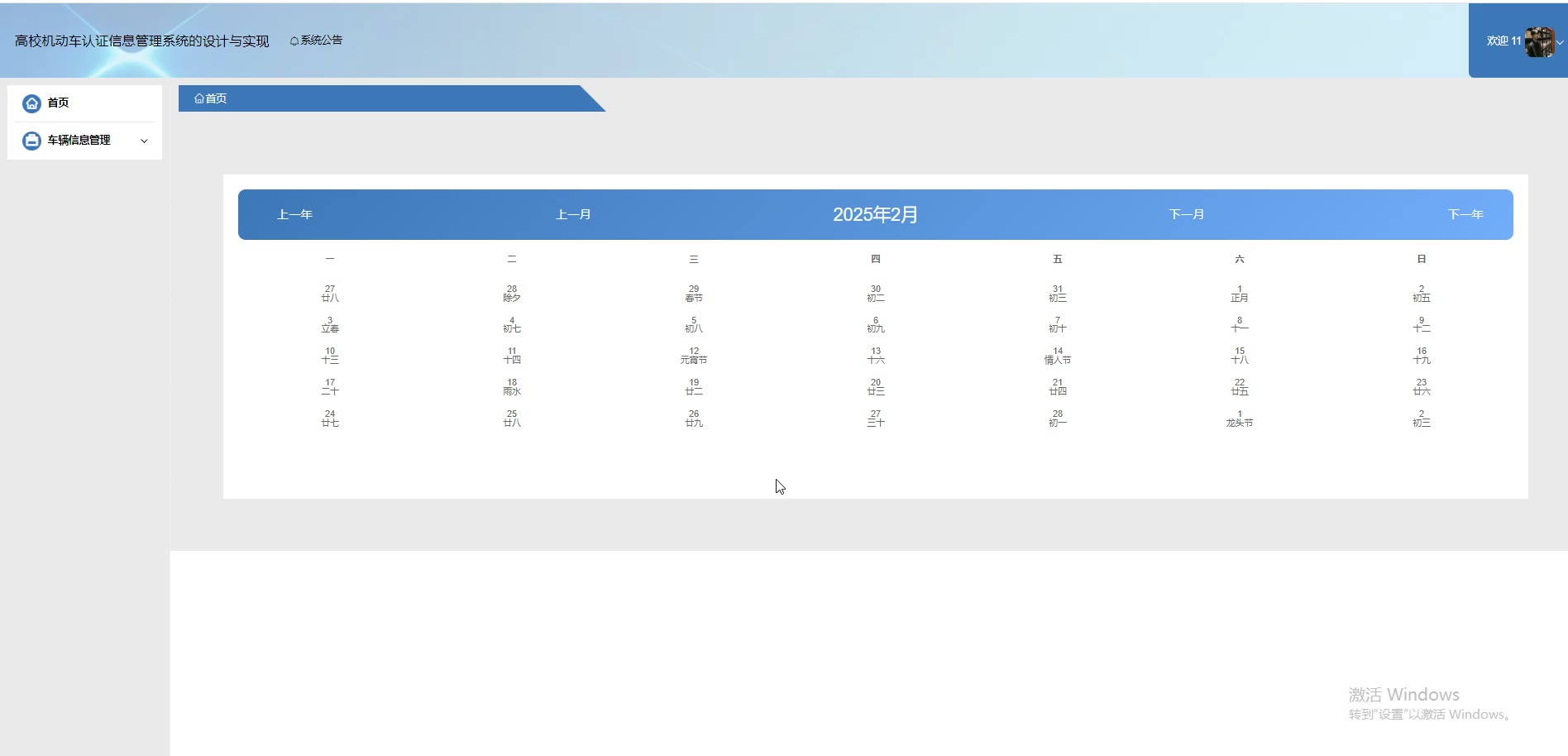Select date 11 十四
This screenshot has width=1568, height=756.
tap(512, 356)
